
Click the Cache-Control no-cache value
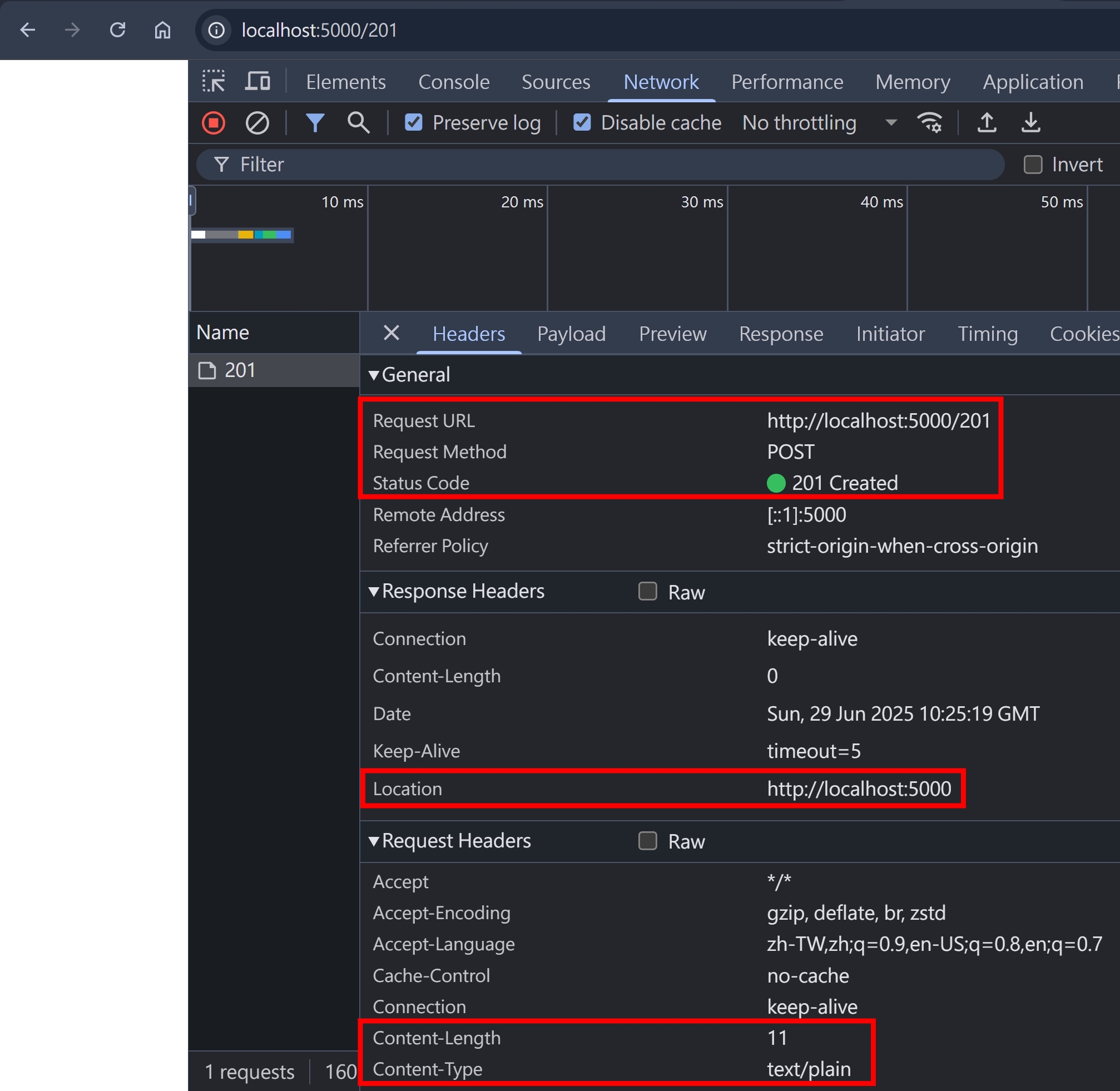pyautogui.click(x=808, y=975)
